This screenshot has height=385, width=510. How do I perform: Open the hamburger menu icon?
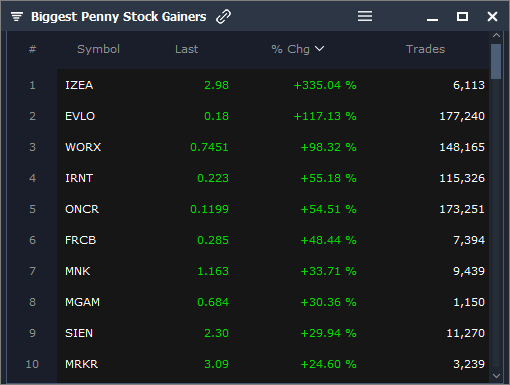(365, 16)
